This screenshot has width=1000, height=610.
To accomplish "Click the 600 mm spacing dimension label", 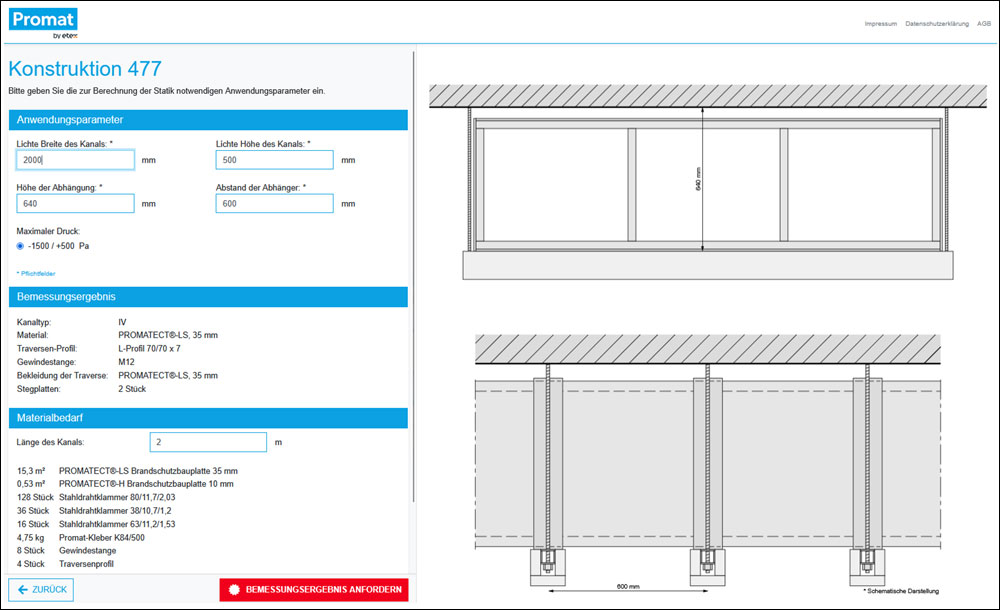I will [628, 586].
